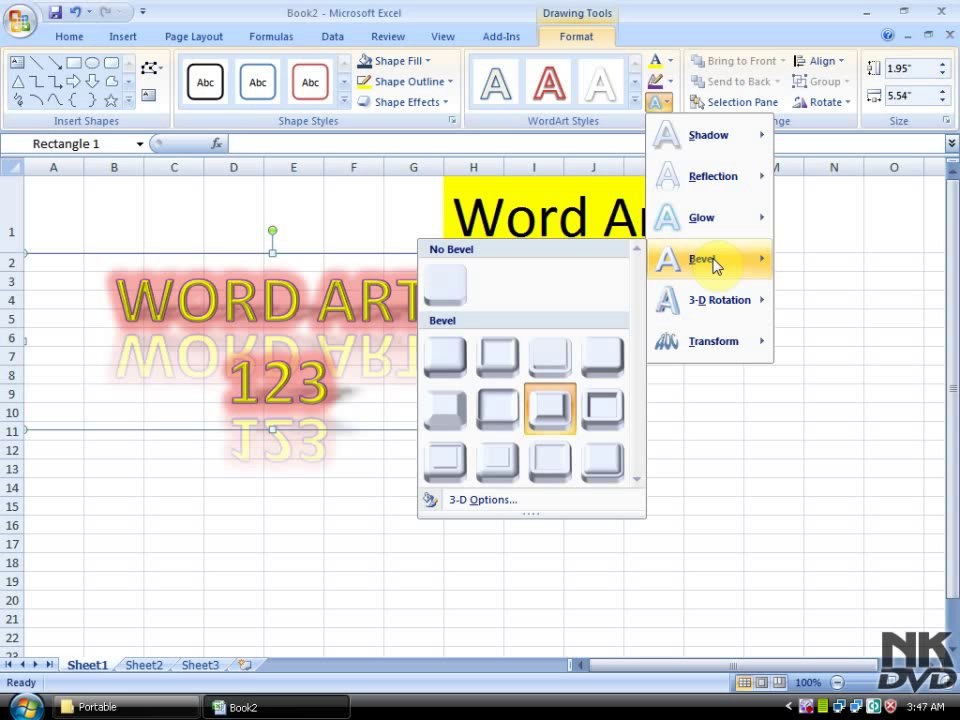Select column D header
The image size is (960, 720).
coord(233,167)
